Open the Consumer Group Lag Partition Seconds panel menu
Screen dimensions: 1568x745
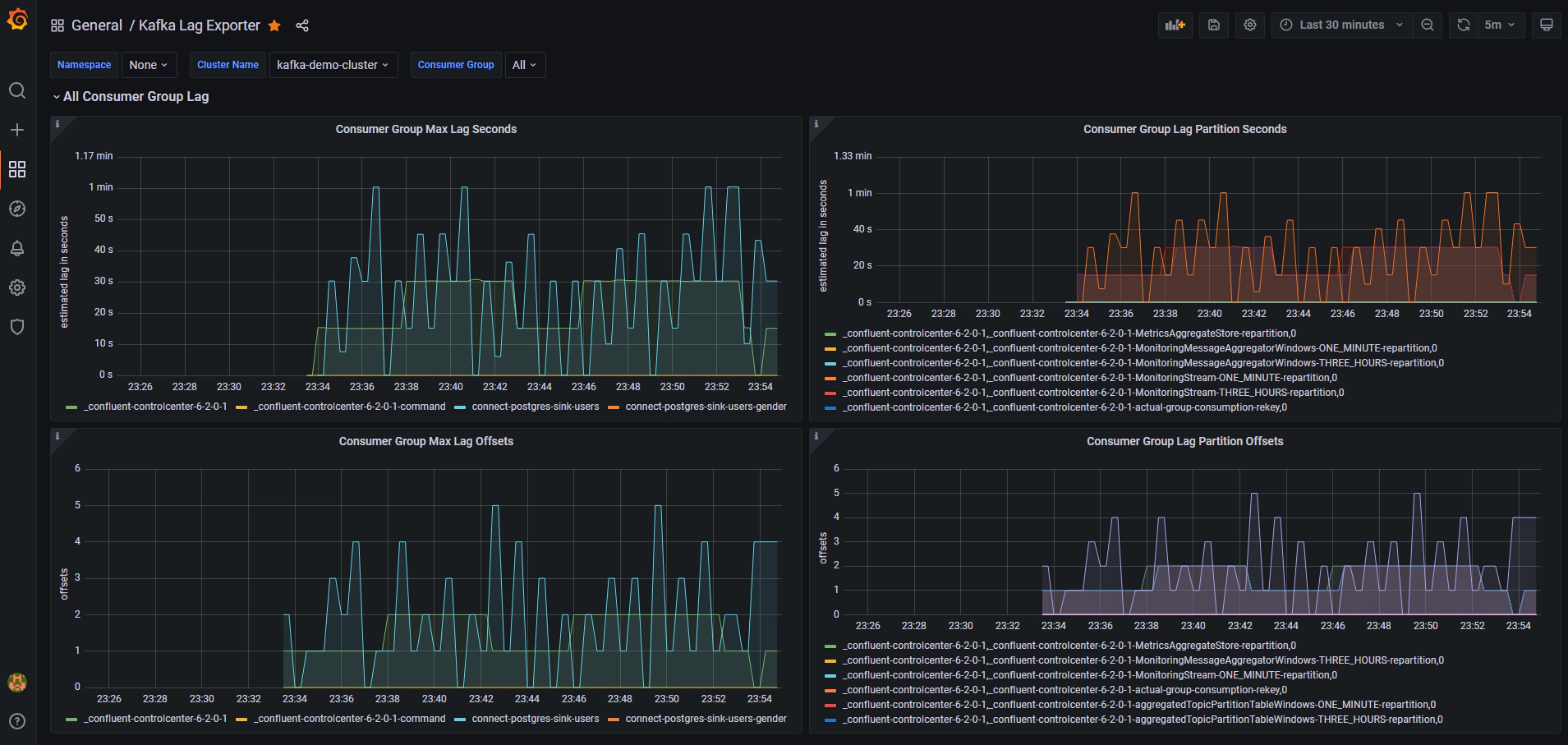(x=1184, y=129)
